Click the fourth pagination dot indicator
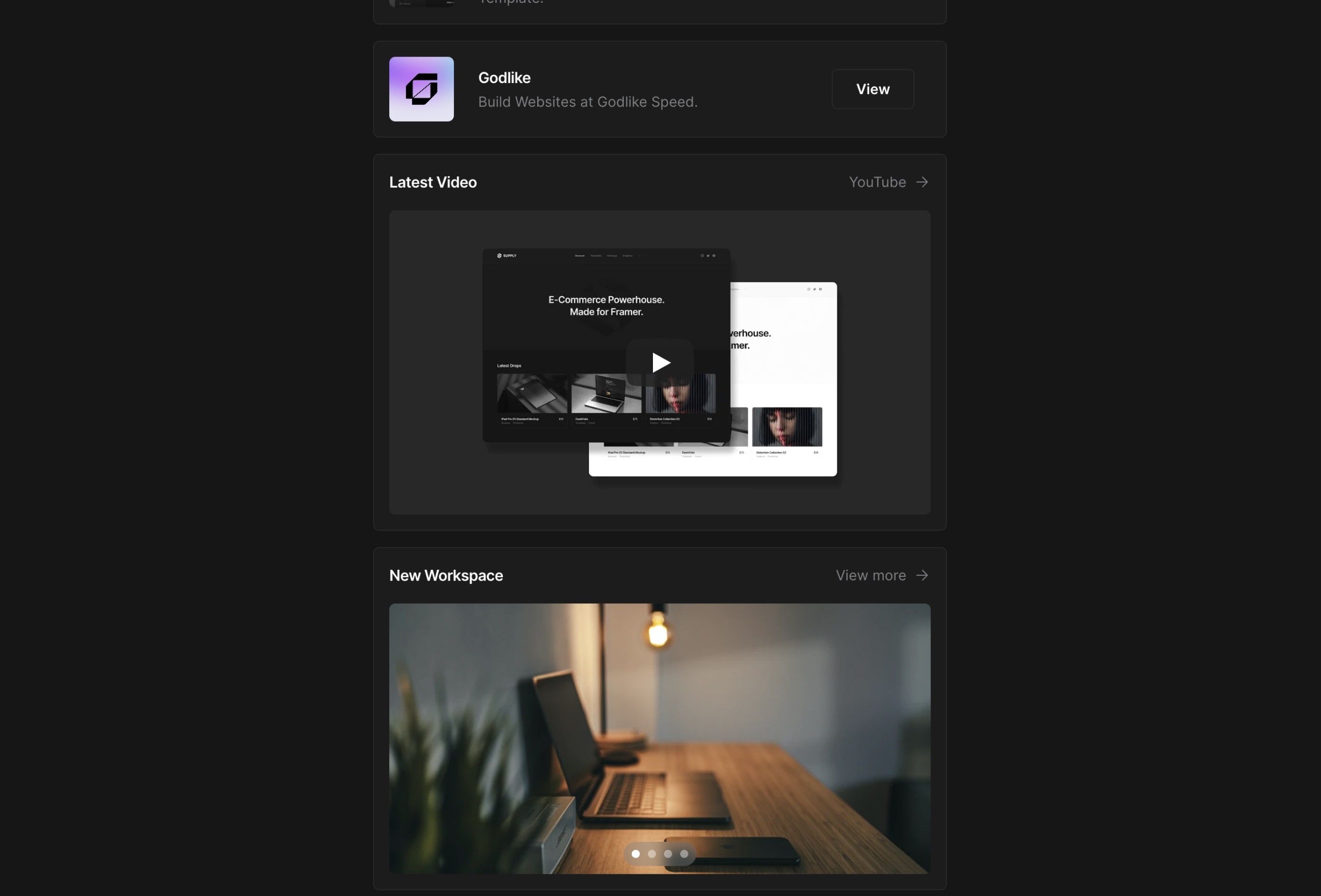The image size is (1321, 896). coord(684,854)
